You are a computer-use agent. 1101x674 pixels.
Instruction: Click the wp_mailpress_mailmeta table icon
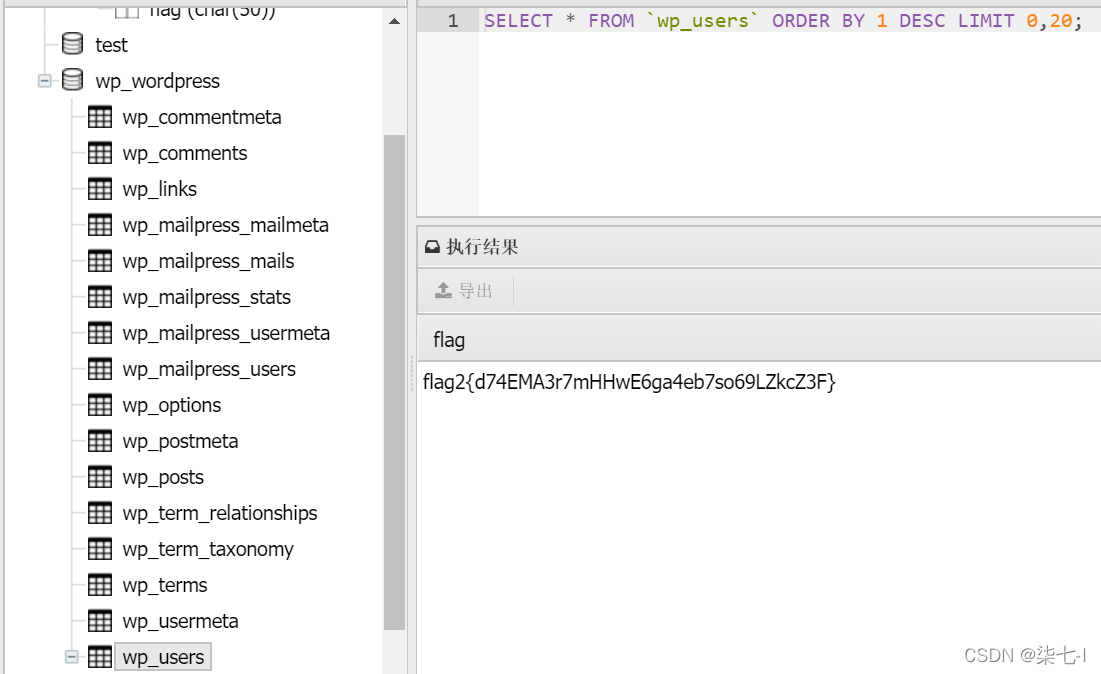100,225
